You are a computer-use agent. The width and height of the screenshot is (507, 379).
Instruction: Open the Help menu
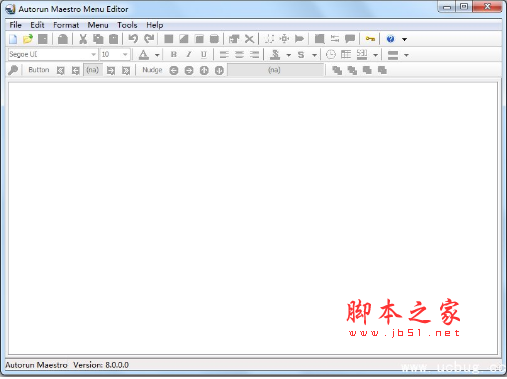click(155, 25)
